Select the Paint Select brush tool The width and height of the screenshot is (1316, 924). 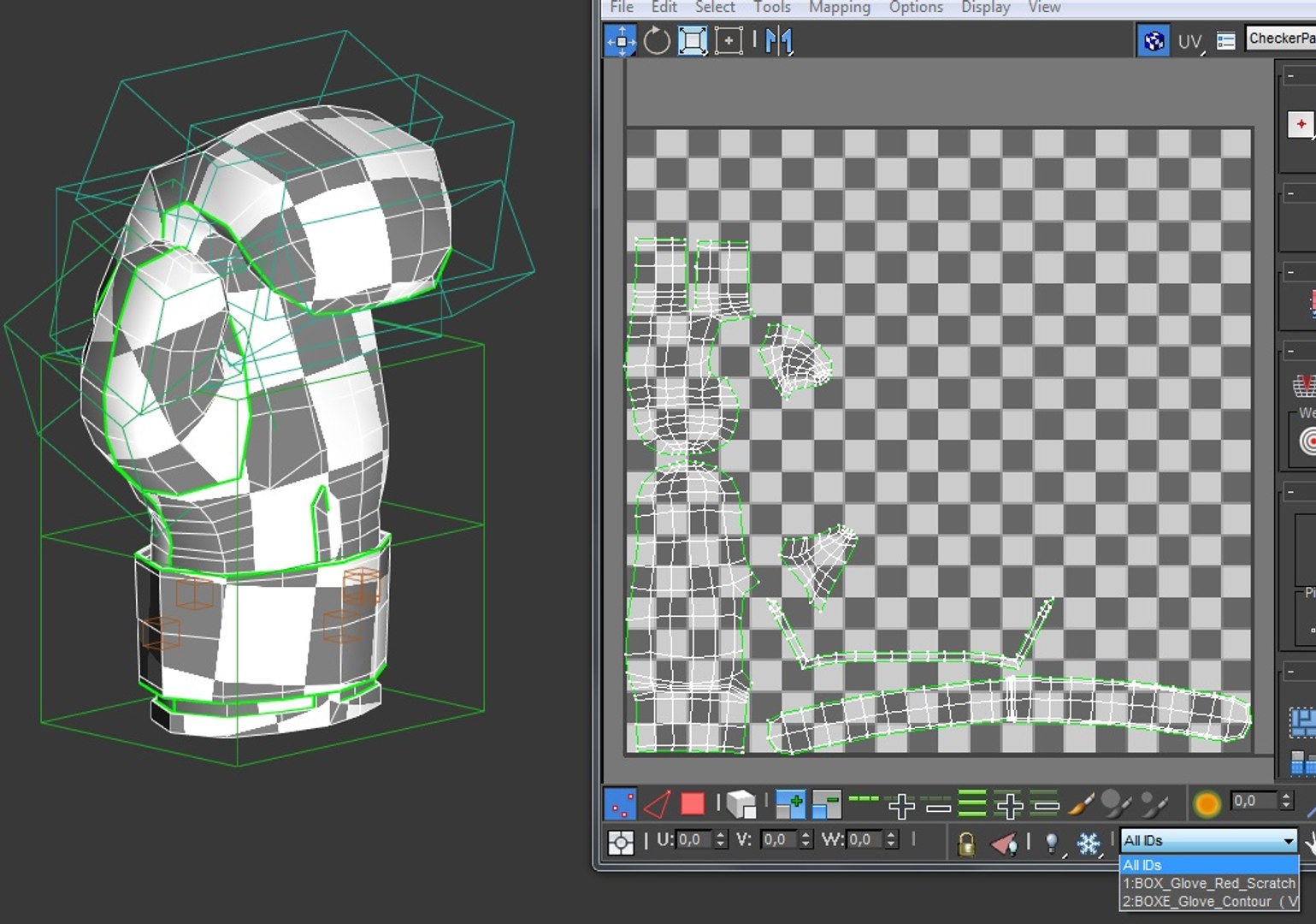pyautogui.click(x=1081, y=804)
